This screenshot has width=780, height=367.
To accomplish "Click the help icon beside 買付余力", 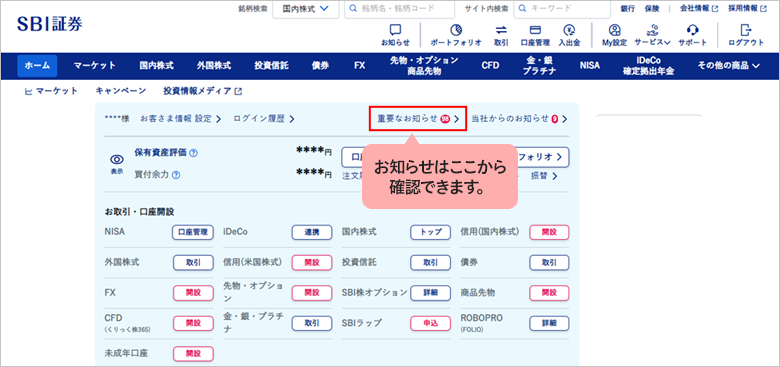I will [x=176, y=175].
